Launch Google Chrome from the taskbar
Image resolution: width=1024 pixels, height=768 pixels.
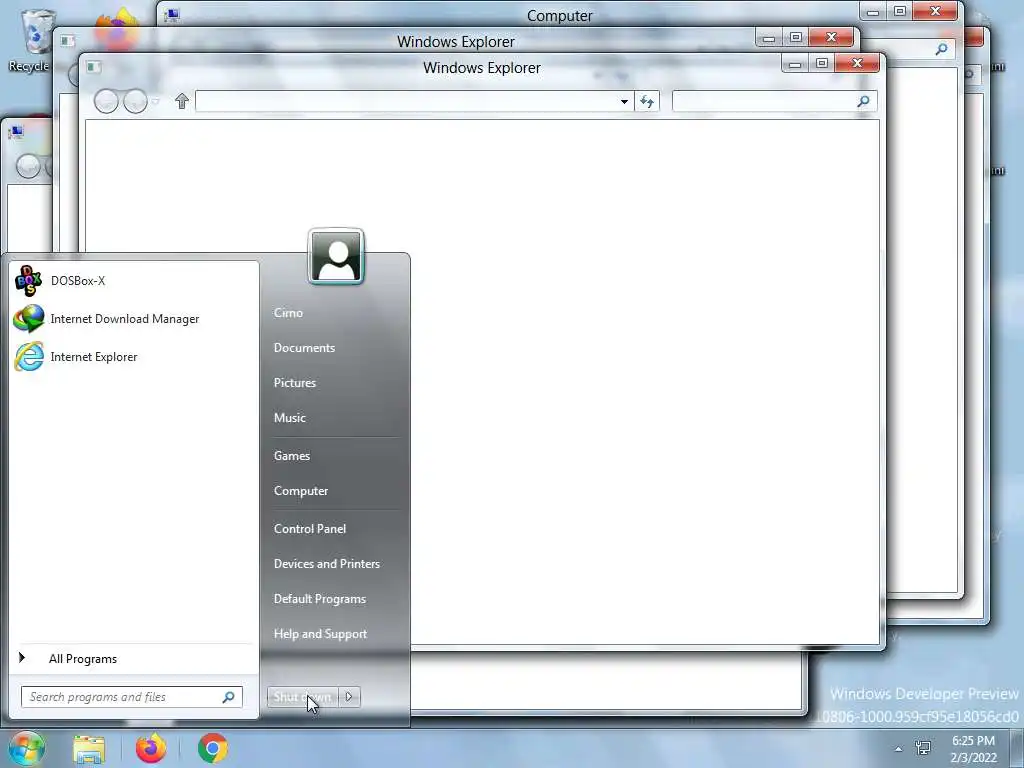click(212, 748)
